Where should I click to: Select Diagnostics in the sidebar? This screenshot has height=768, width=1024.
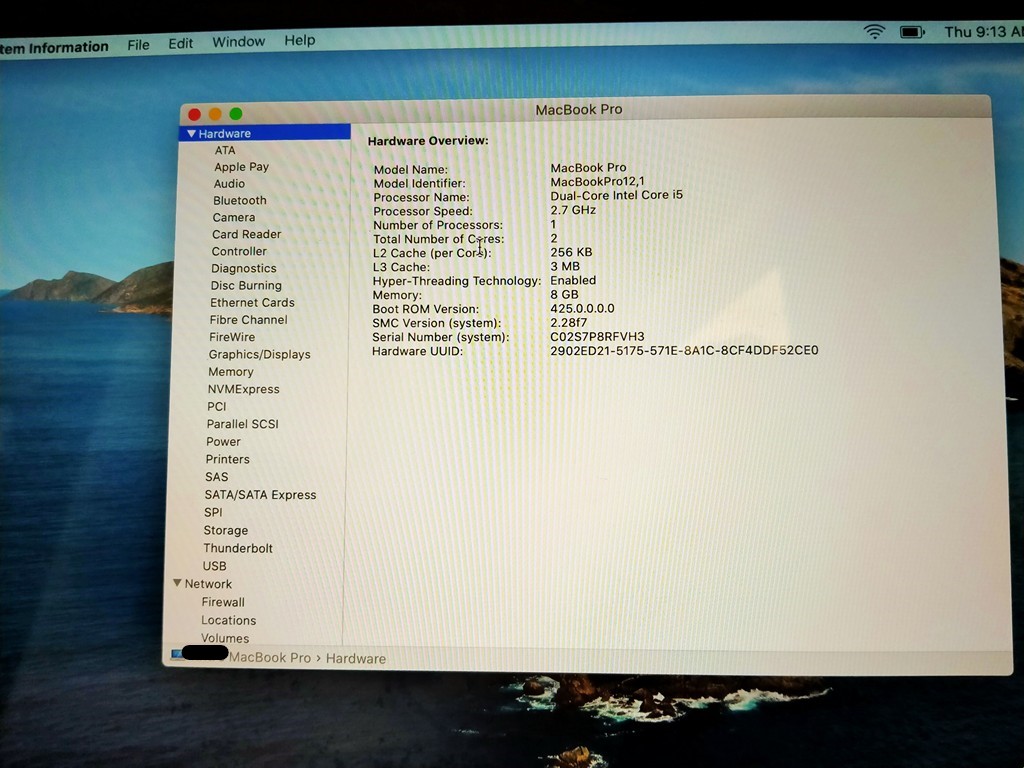pyautogui.click(x=244, y=268)
